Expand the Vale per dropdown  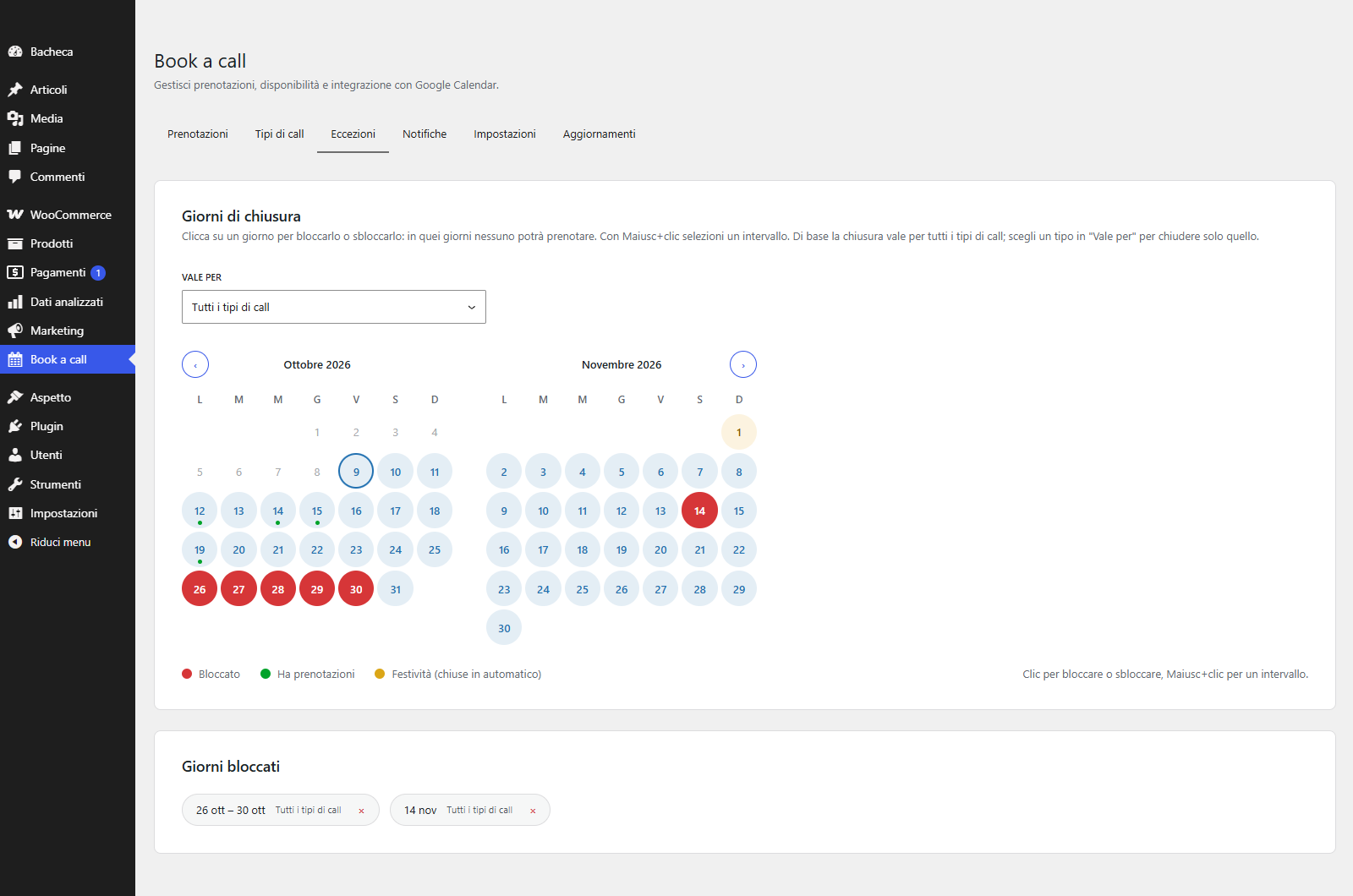point(334,307)
